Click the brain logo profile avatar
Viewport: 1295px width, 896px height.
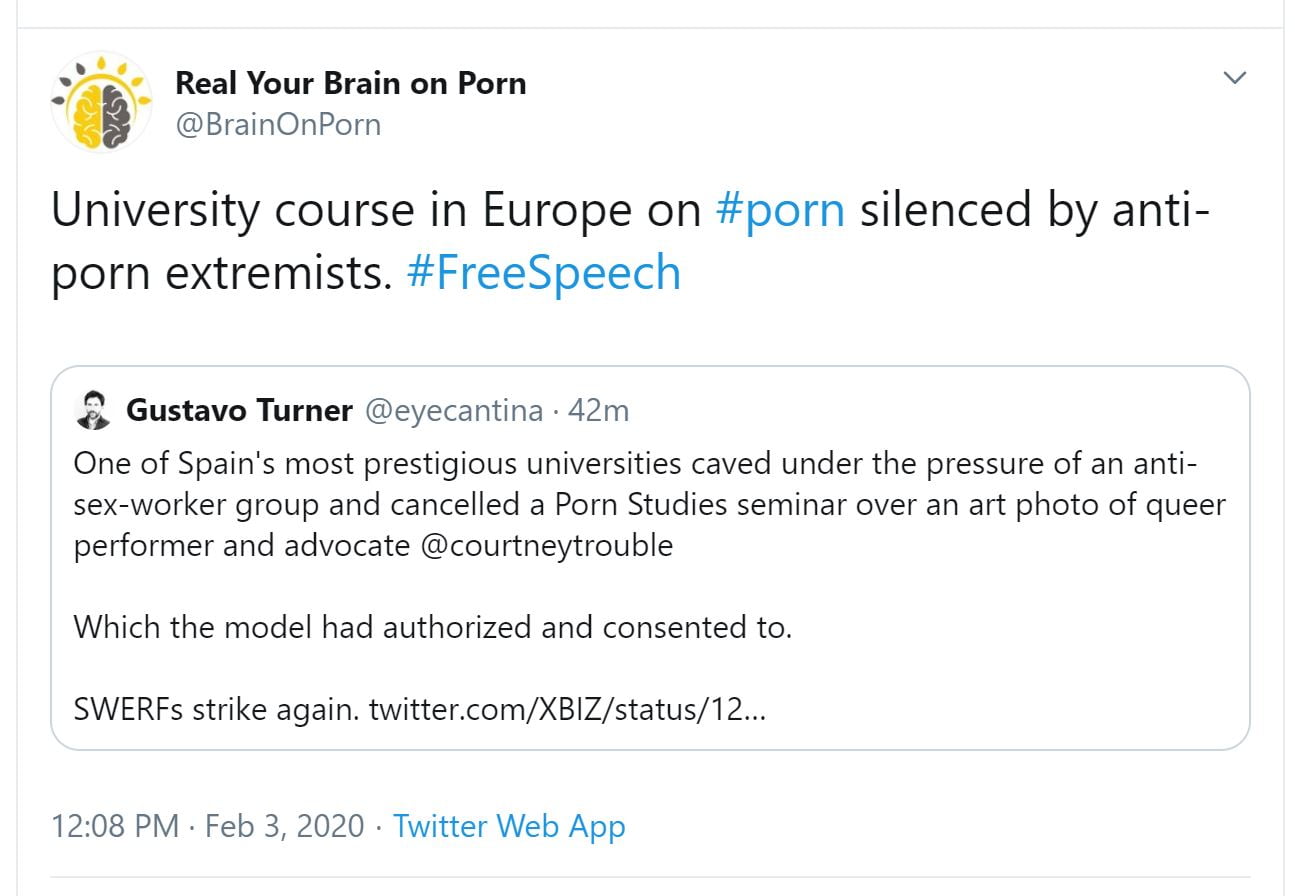click(x=101, y=101)
